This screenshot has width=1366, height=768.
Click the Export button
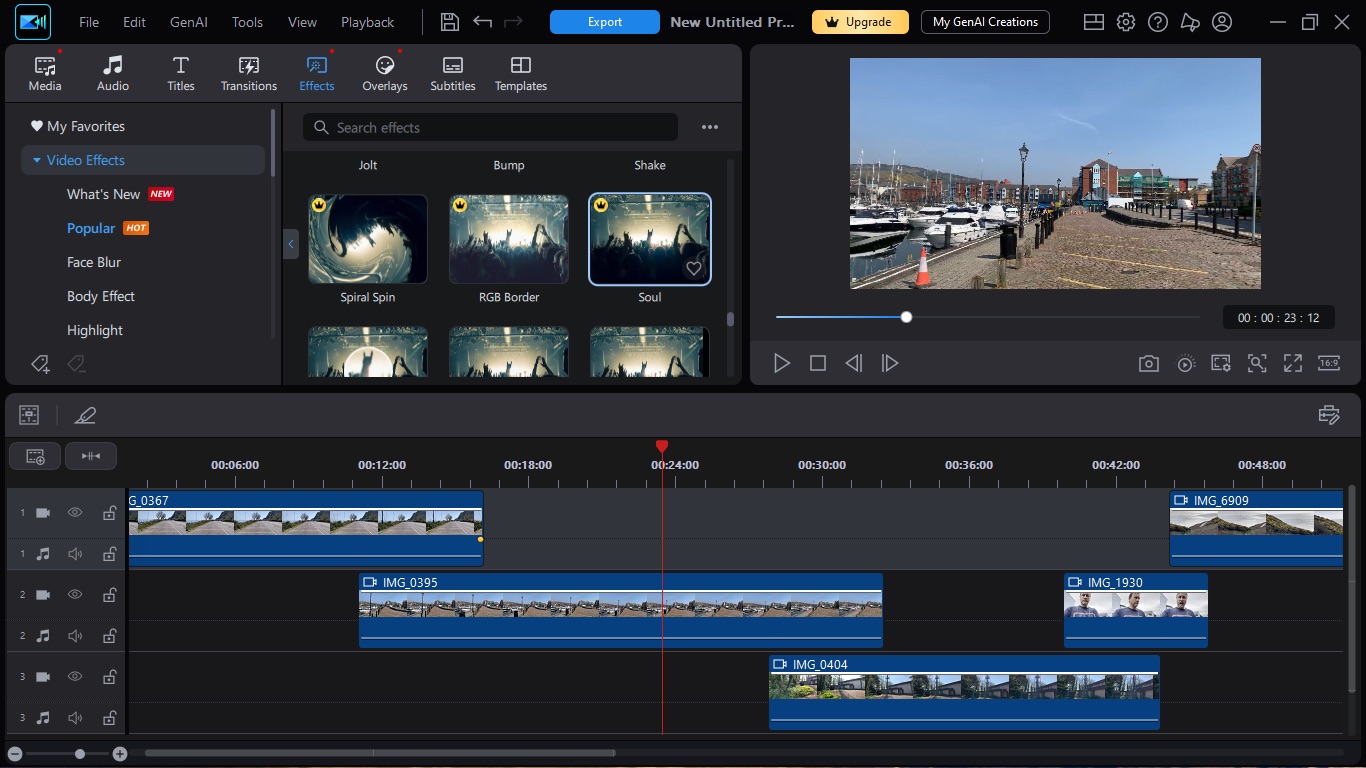605,22
